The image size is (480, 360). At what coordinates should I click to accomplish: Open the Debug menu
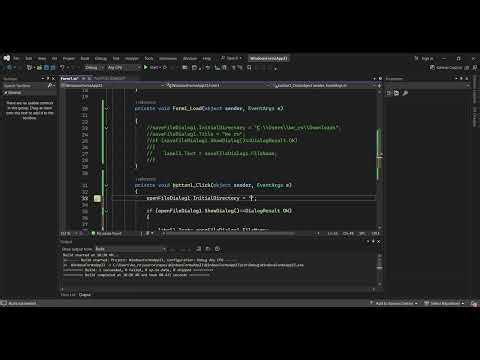[x=101, y=58]
